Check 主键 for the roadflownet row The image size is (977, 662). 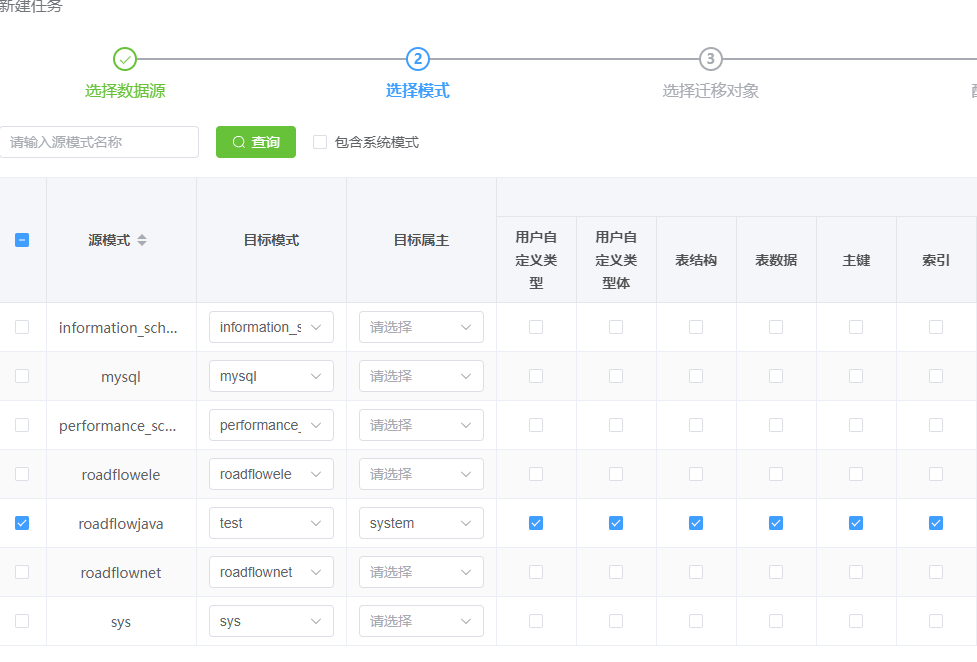coord(856,572)
